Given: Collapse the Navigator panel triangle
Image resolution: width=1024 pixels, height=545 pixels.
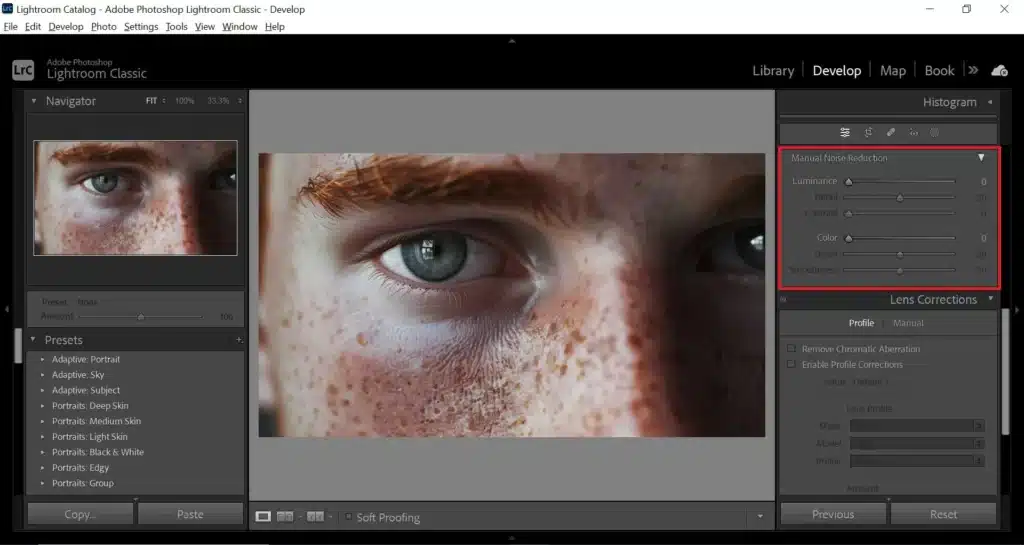Looking at the screenshot, I should tap(34, 101).
